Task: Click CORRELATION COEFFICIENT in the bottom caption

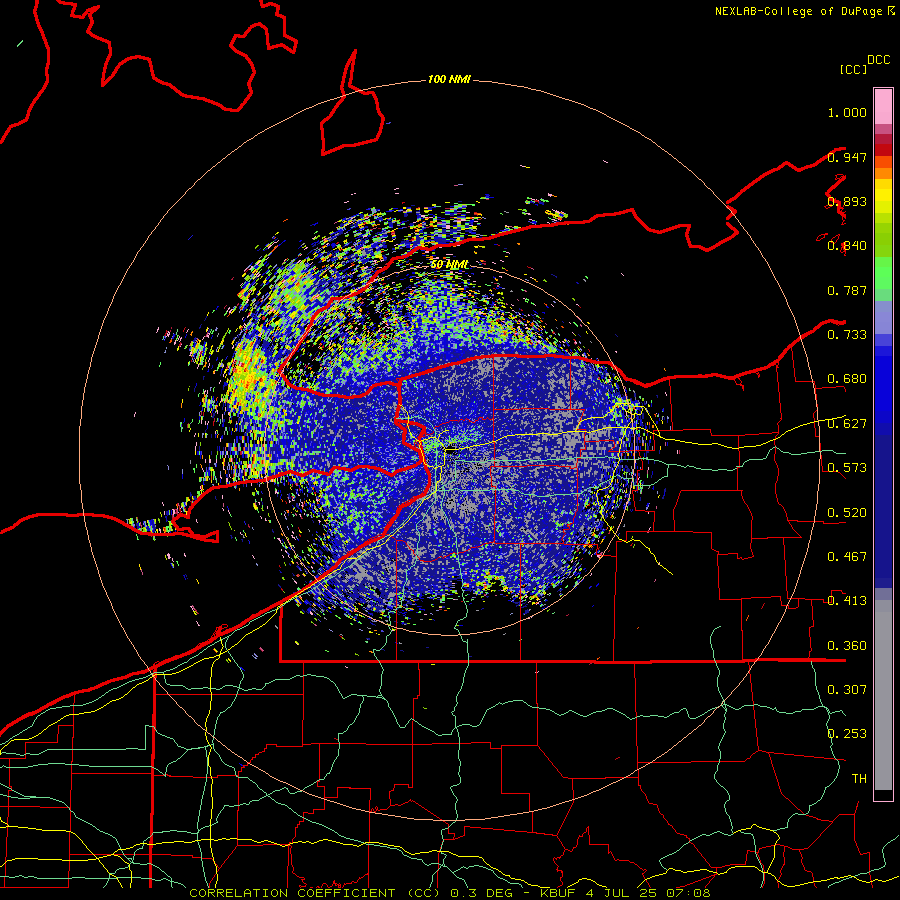Action: (292, 893)
